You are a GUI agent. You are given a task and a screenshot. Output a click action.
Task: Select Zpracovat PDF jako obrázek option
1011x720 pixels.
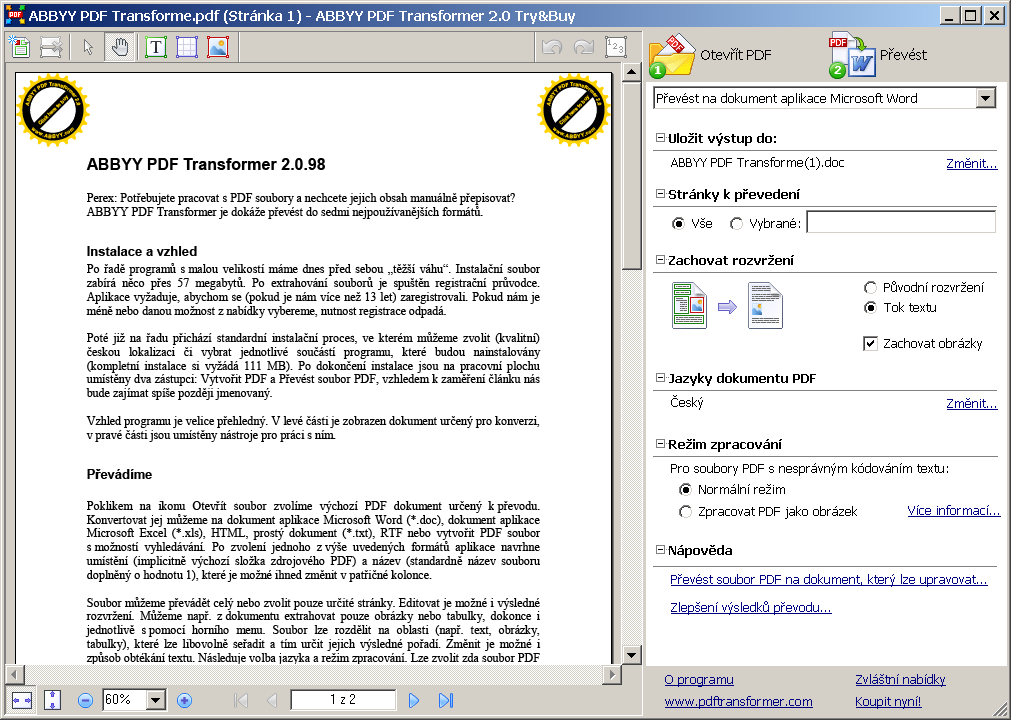pos(685,512)
